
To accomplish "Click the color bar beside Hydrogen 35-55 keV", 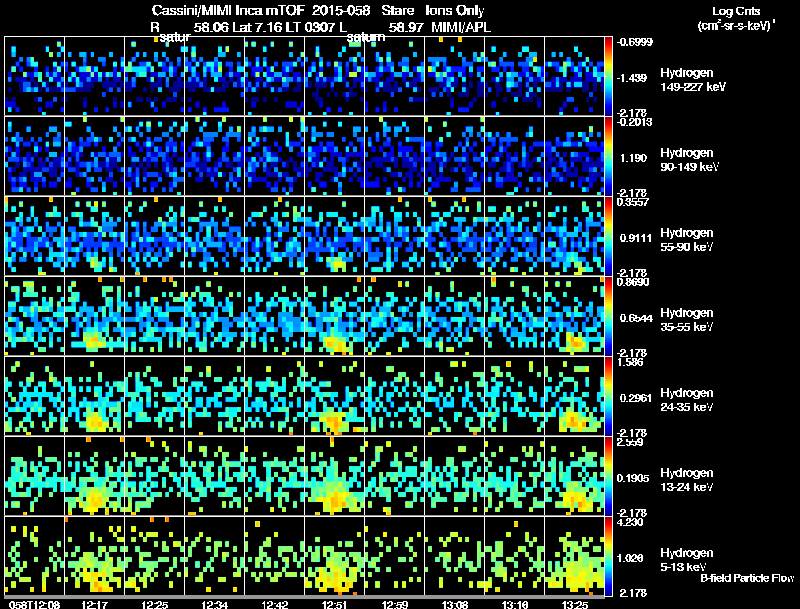I will (x=608, y=316).
